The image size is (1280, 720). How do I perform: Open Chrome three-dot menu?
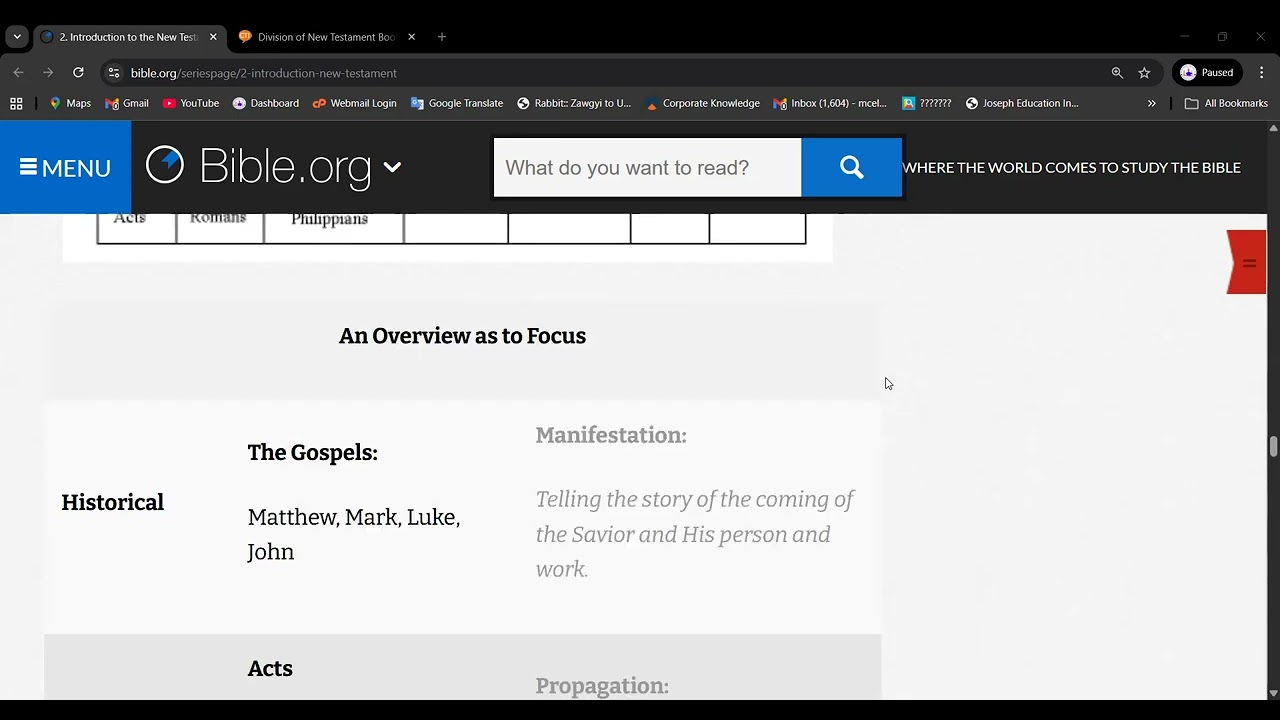1261,72
